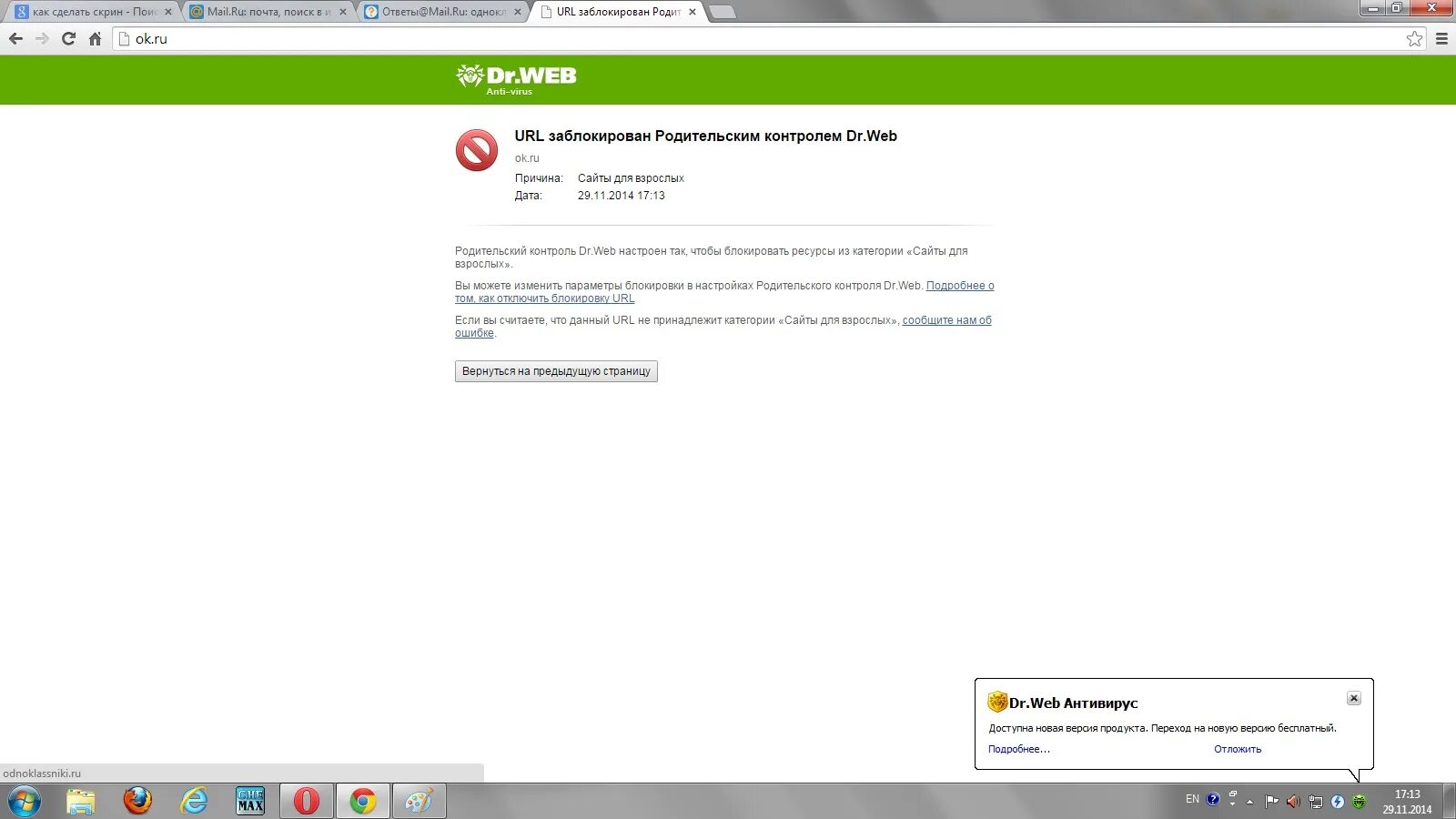Close the Ответы@Mail.Ru tab

(518, 12)
